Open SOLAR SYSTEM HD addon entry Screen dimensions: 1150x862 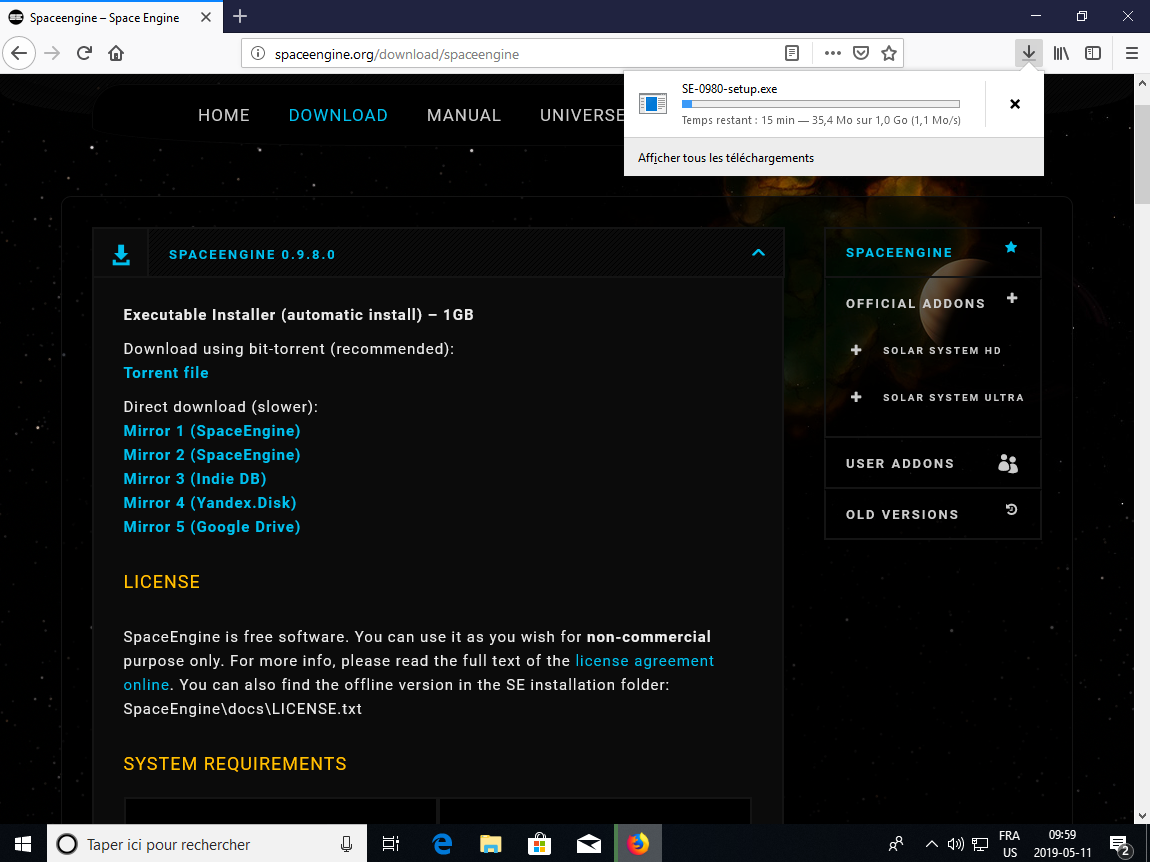pos(942,351)
